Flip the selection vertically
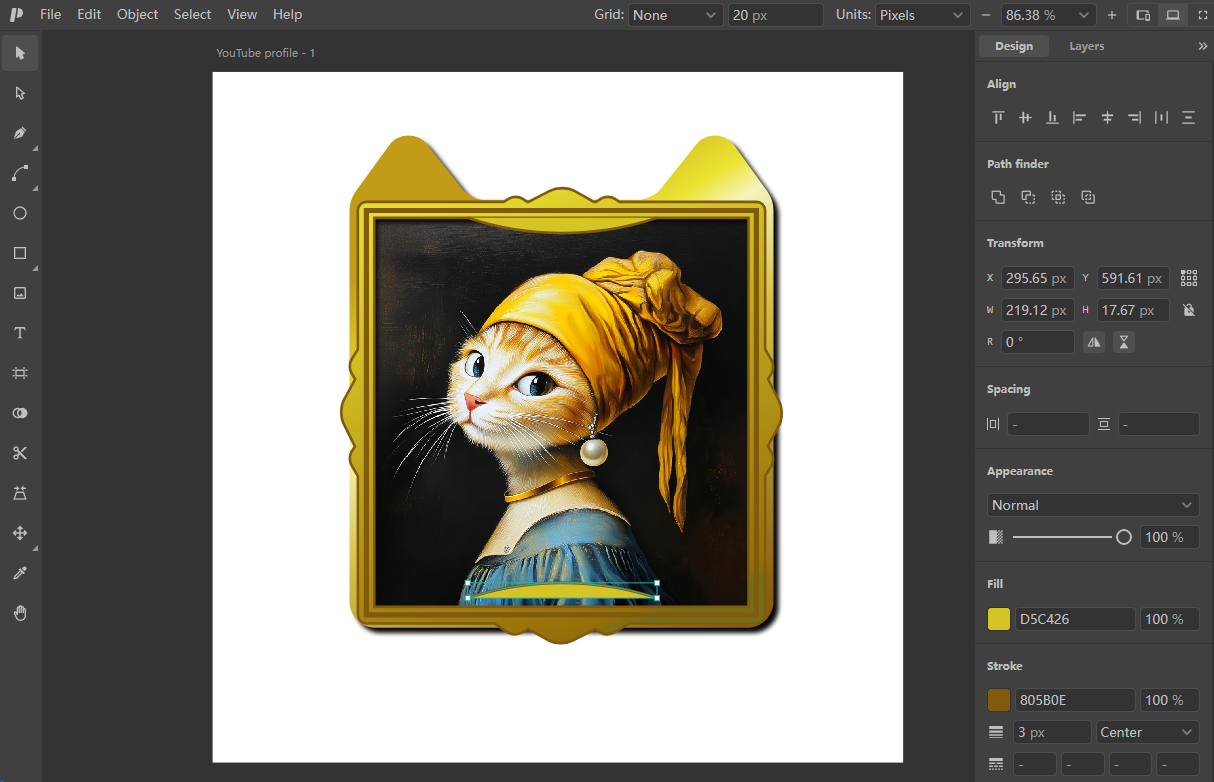The image size is (1214, 782). point(1124,342)
